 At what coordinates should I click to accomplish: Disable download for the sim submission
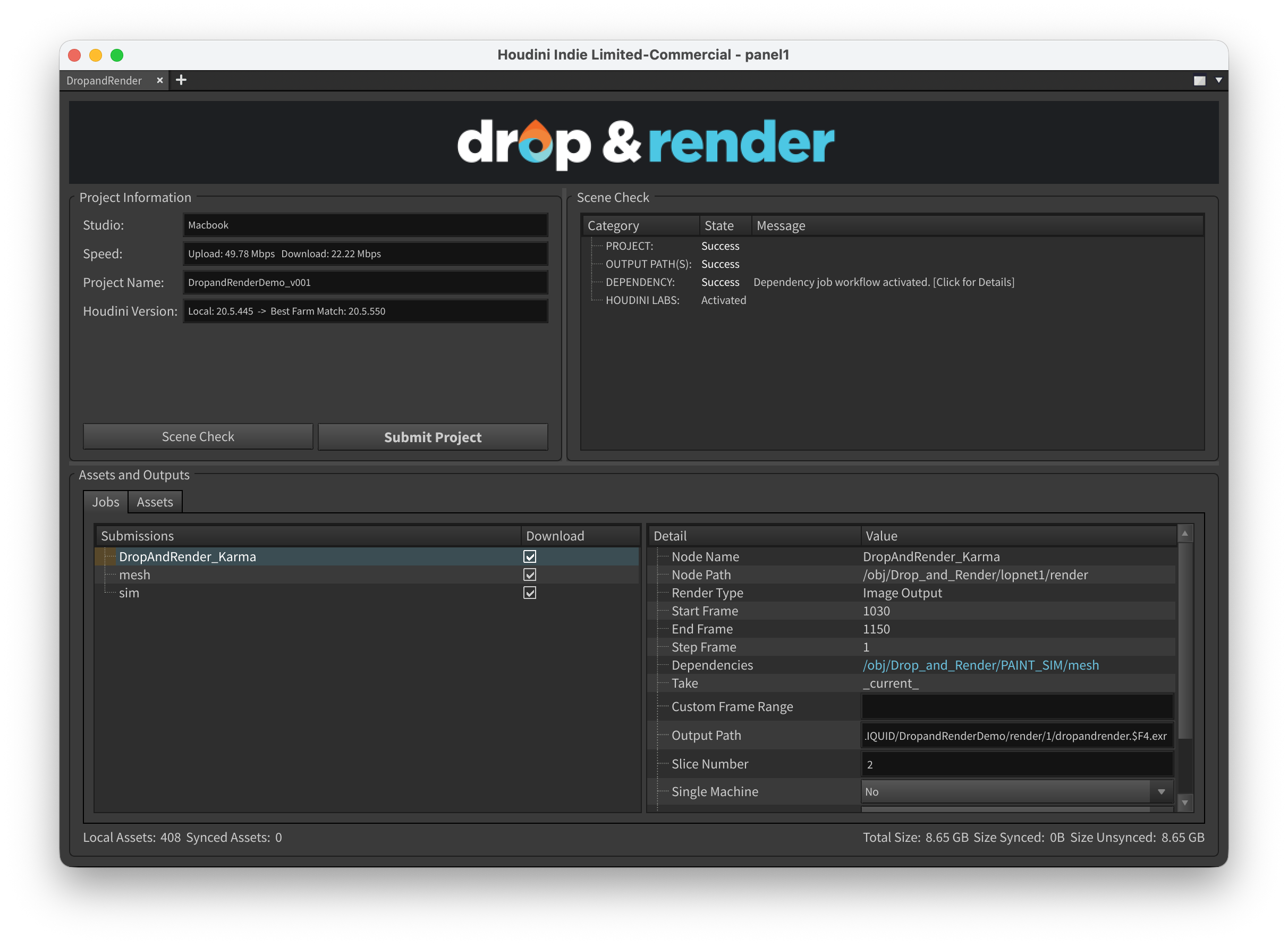[530, 593]
